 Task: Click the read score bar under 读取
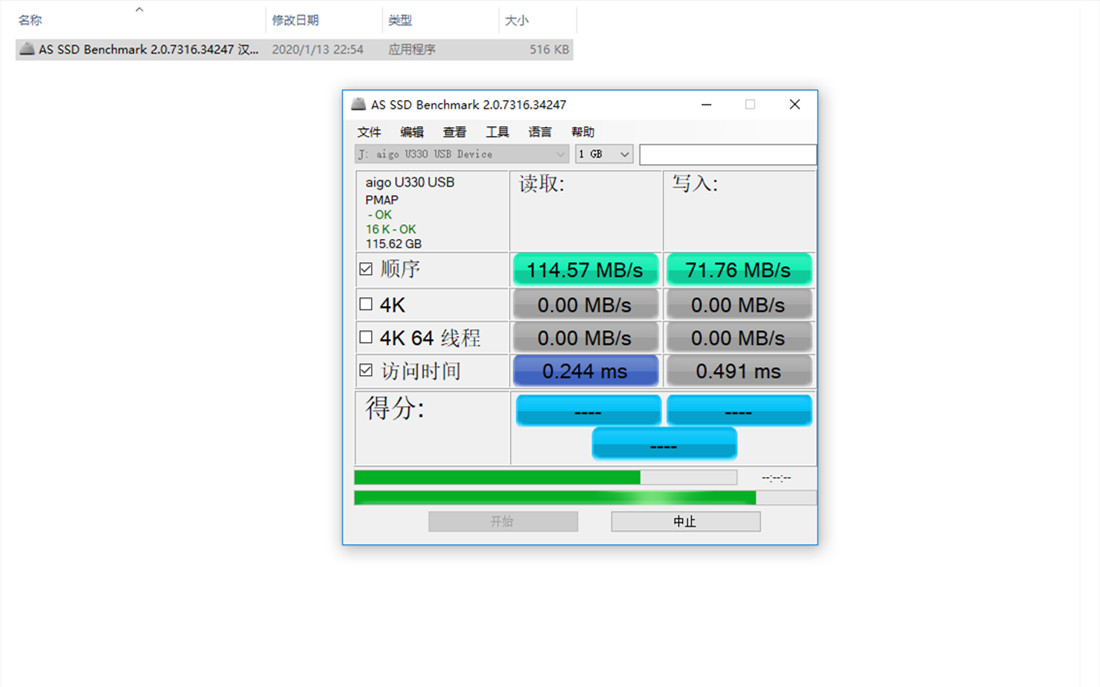588,411
